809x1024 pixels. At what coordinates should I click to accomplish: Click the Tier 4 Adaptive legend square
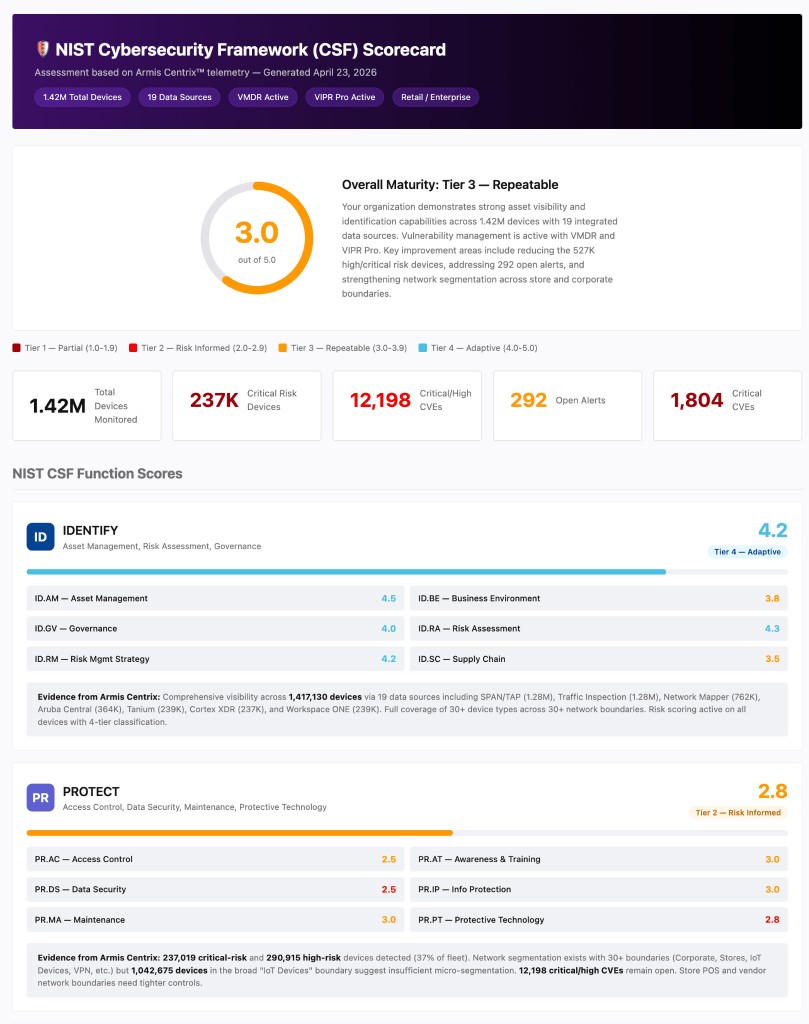[x=422, y=348]
